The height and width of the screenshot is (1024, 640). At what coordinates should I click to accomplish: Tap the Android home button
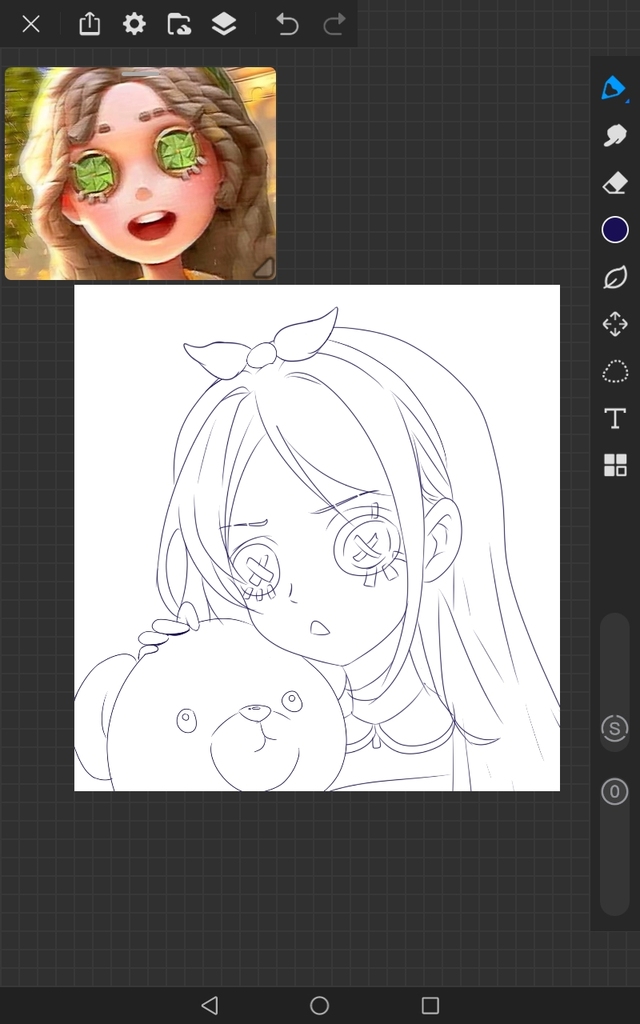coord(319,1005)
